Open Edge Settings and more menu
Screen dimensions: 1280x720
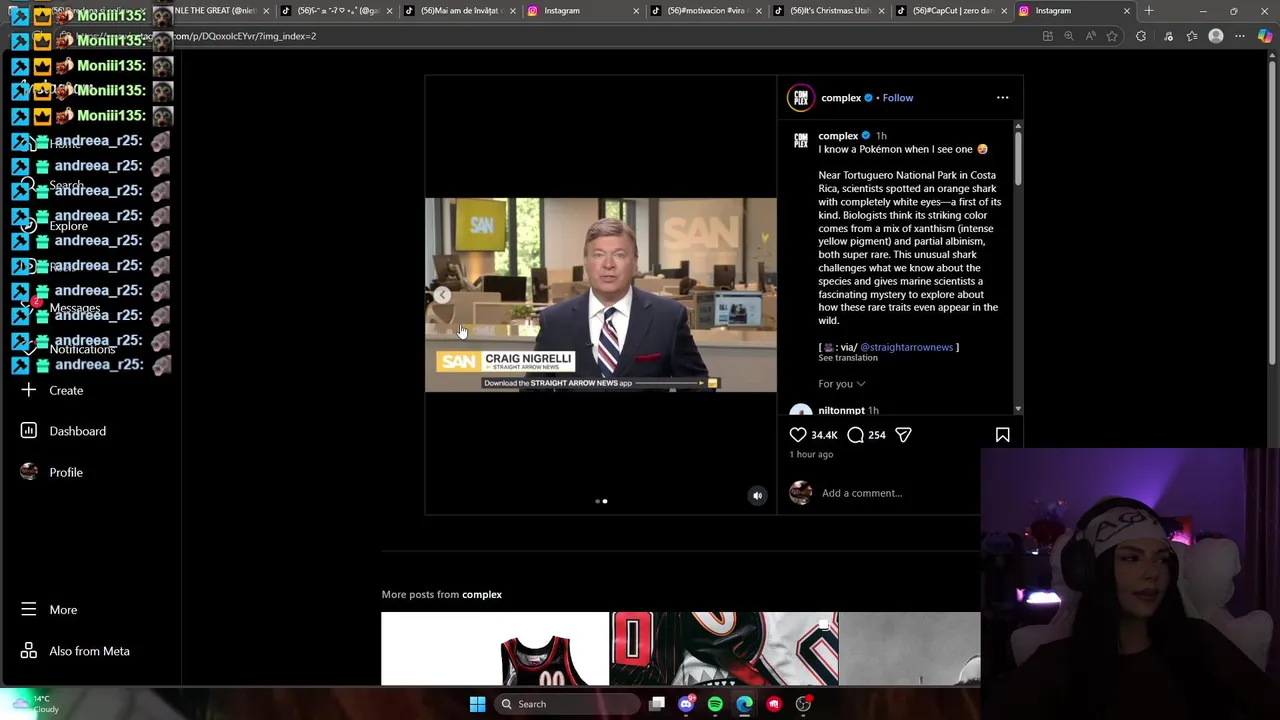1240,36
